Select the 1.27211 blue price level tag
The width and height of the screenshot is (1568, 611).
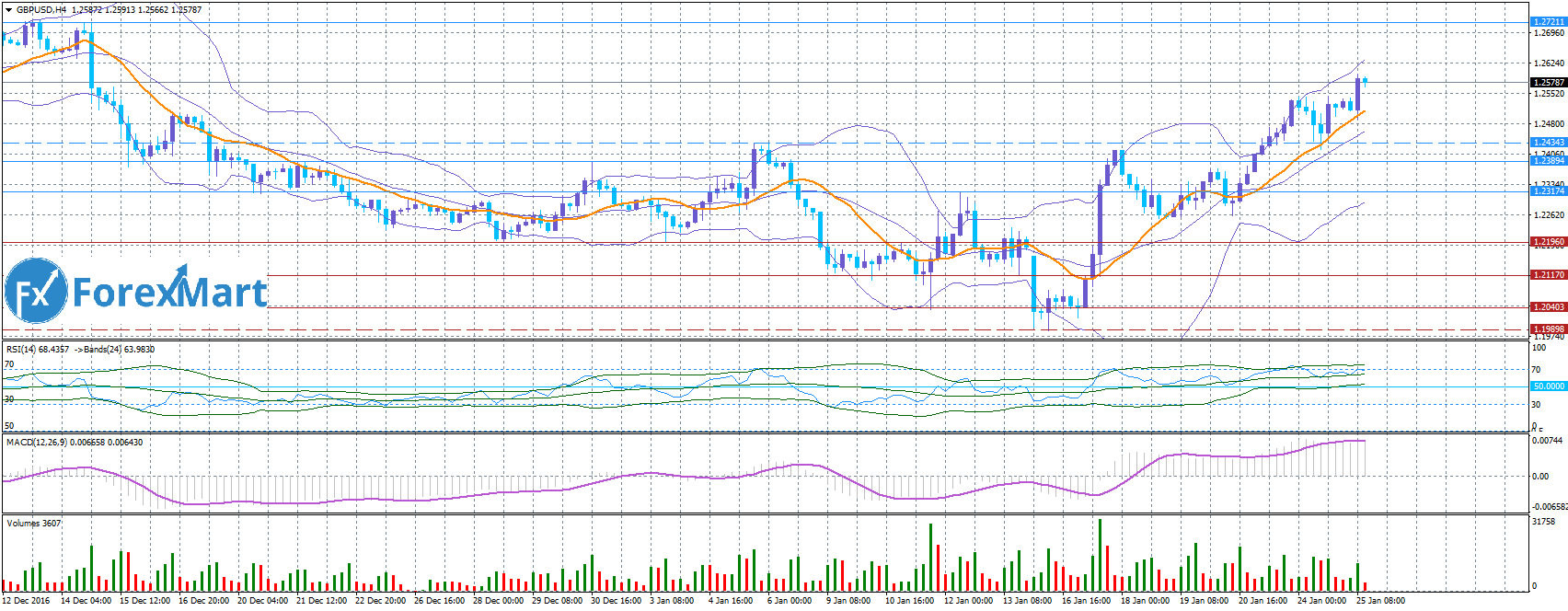[1548, 22]
